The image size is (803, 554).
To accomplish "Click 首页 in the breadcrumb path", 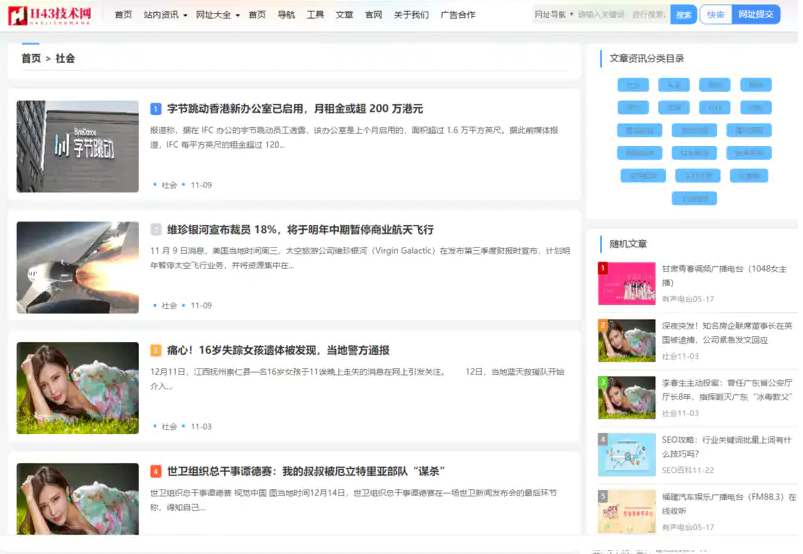I will coord(31,59).
